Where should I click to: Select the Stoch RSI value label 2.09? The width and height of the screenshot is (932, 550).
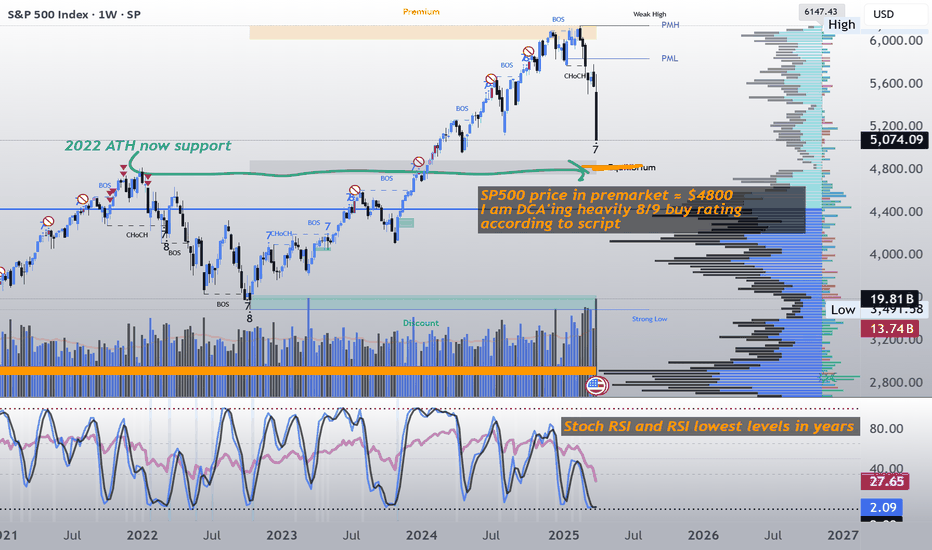[883, 507]
